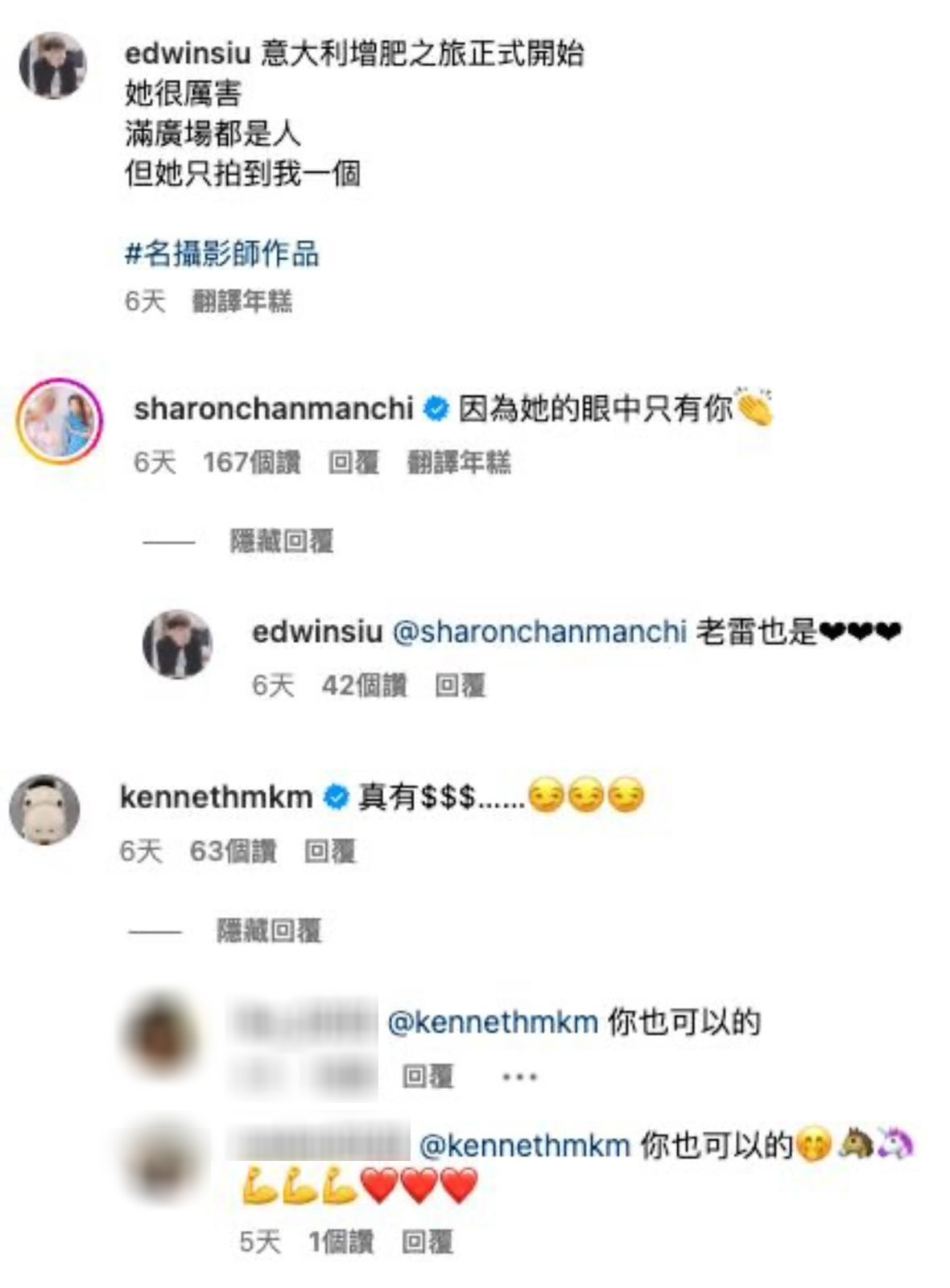Open the @sharonchanmanchi mention in edwinsiu's reply
The width and height of the screenshot is (950, 1288).
point(539,632)
